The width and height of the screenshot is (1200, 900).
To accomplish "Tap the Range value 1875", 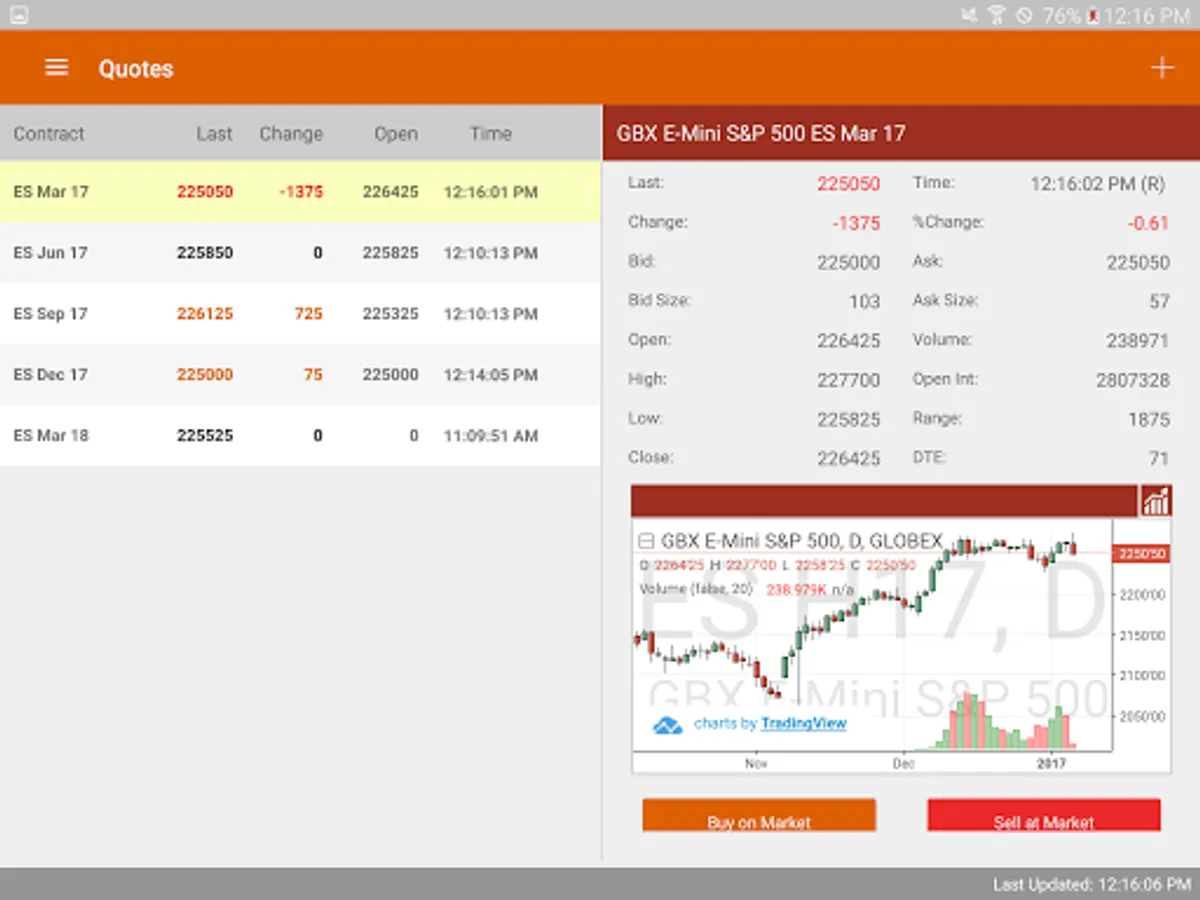I will (1149, 420).
